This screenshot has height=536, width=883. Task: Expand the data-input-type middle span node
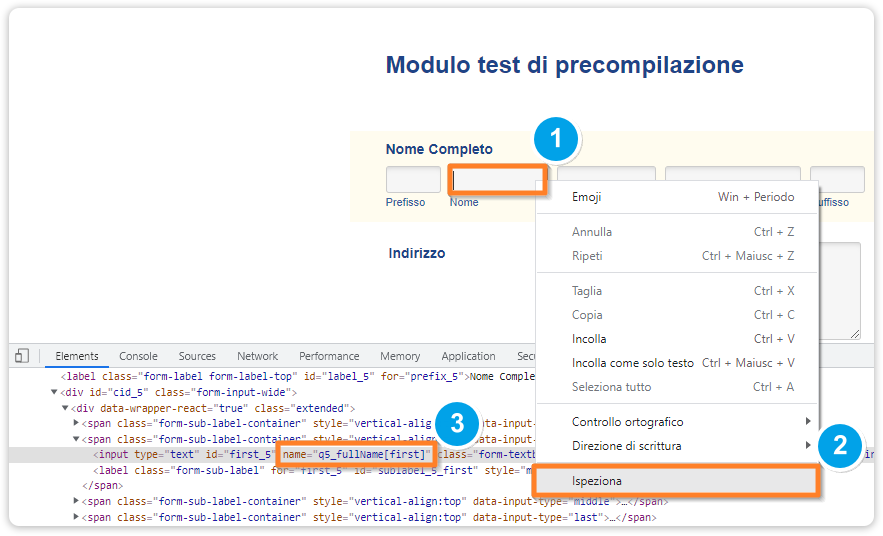76,501
